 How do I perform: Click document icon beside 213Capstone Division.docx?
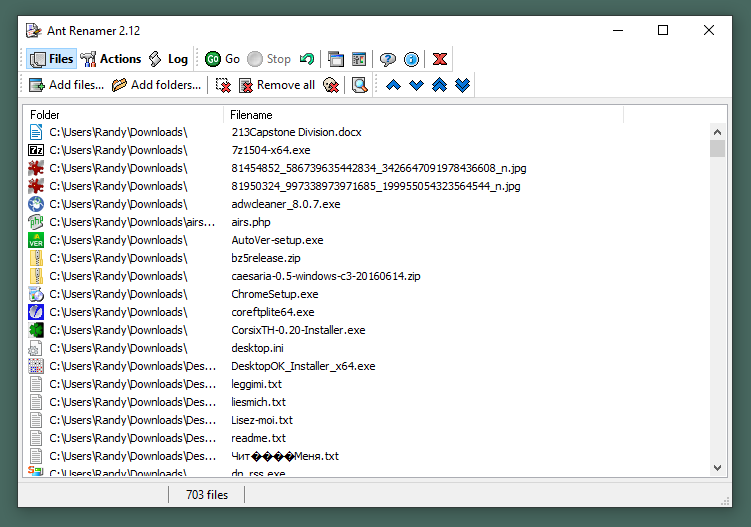[x=36, y=132]
